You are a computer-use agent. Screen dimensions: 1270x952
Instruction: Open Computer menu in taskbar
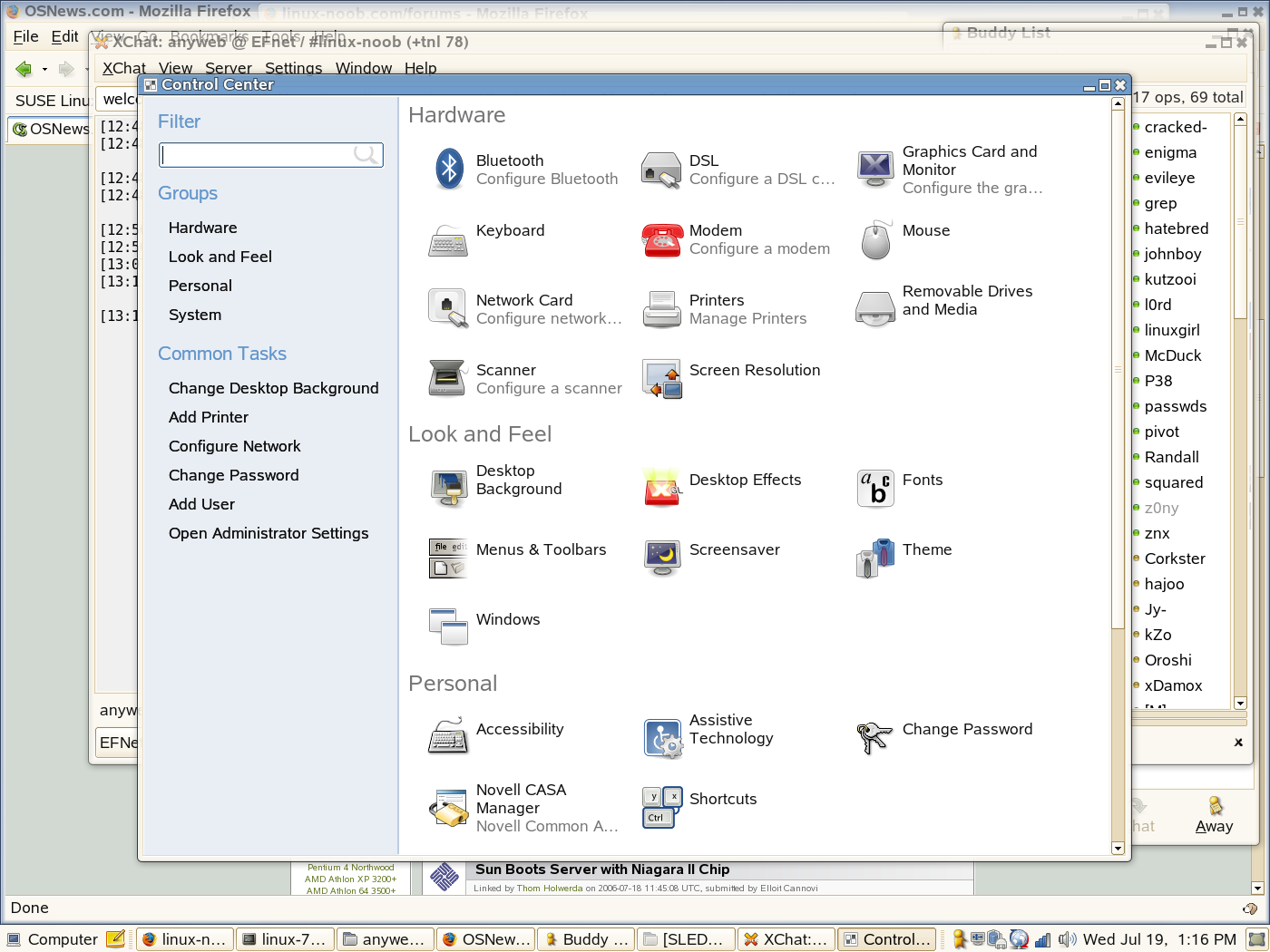click(52, 939)
